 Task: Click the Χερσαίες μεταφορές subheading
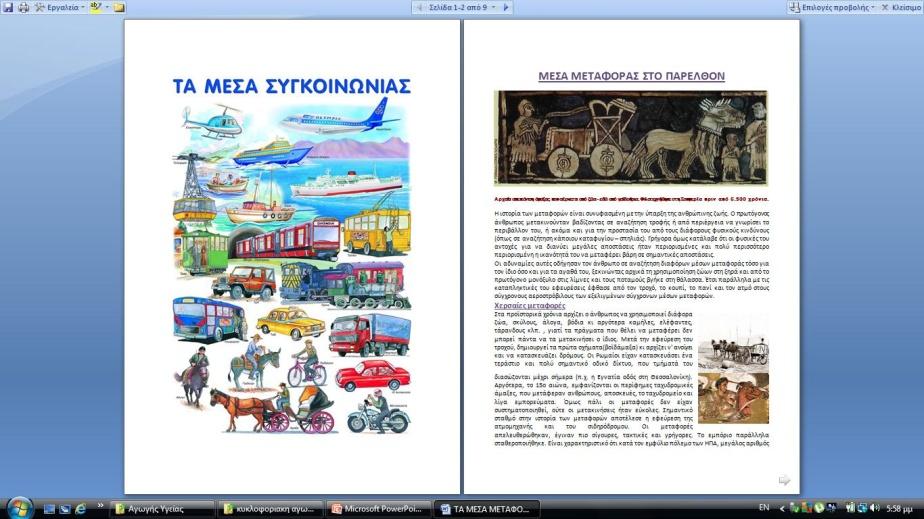tap(530, 306)
